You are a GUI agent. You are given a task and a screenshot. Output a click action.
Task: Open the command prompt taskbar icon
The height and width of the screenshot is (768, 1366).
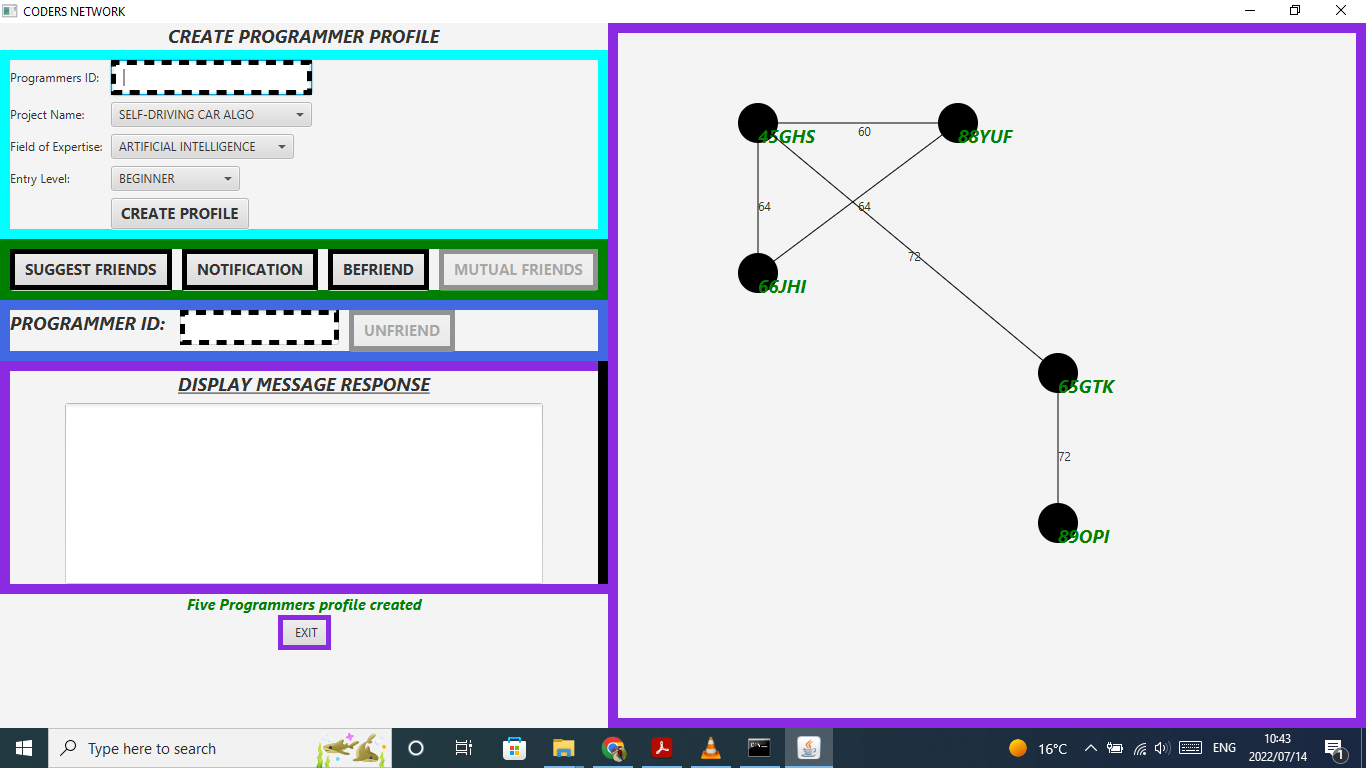759,748
